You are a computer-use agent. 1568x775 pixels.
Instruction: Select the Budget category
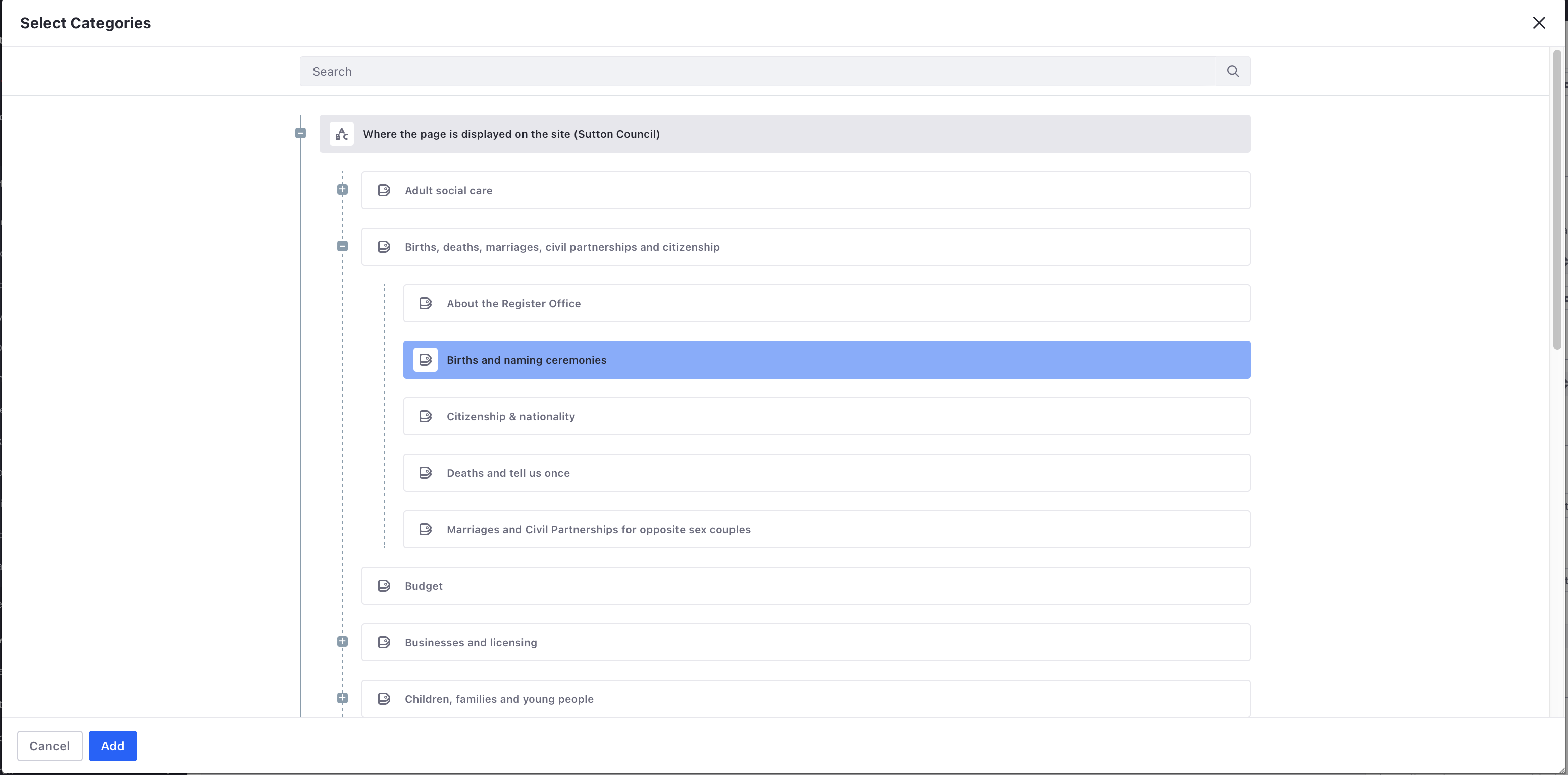coord(806,586)
